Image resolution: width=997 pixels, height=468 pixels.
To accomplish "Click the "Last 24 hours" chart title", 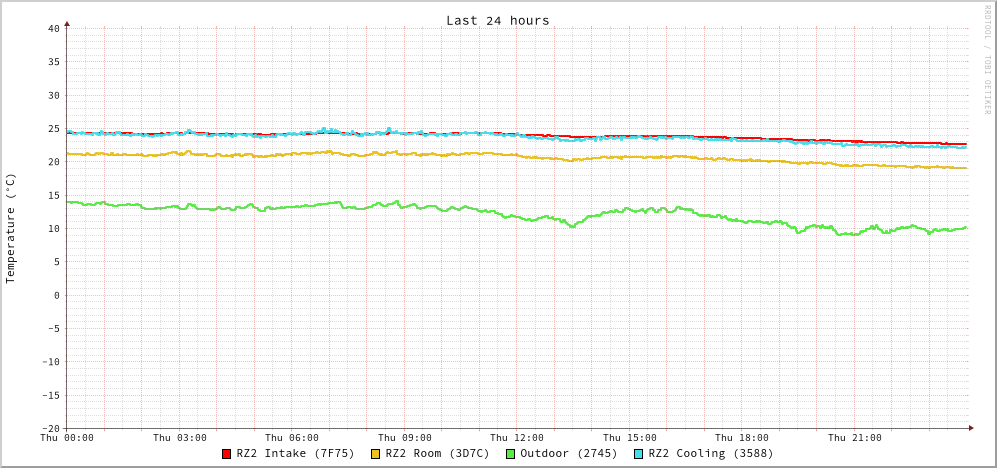I will click(497, 20).
